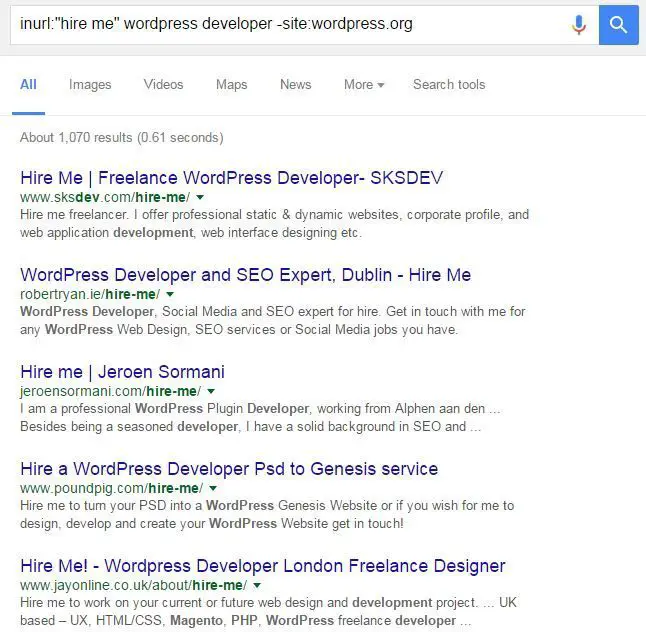
Task: Click the www.sksdev.com/hire-me/ green URL
Action: [x=105, y=197]
